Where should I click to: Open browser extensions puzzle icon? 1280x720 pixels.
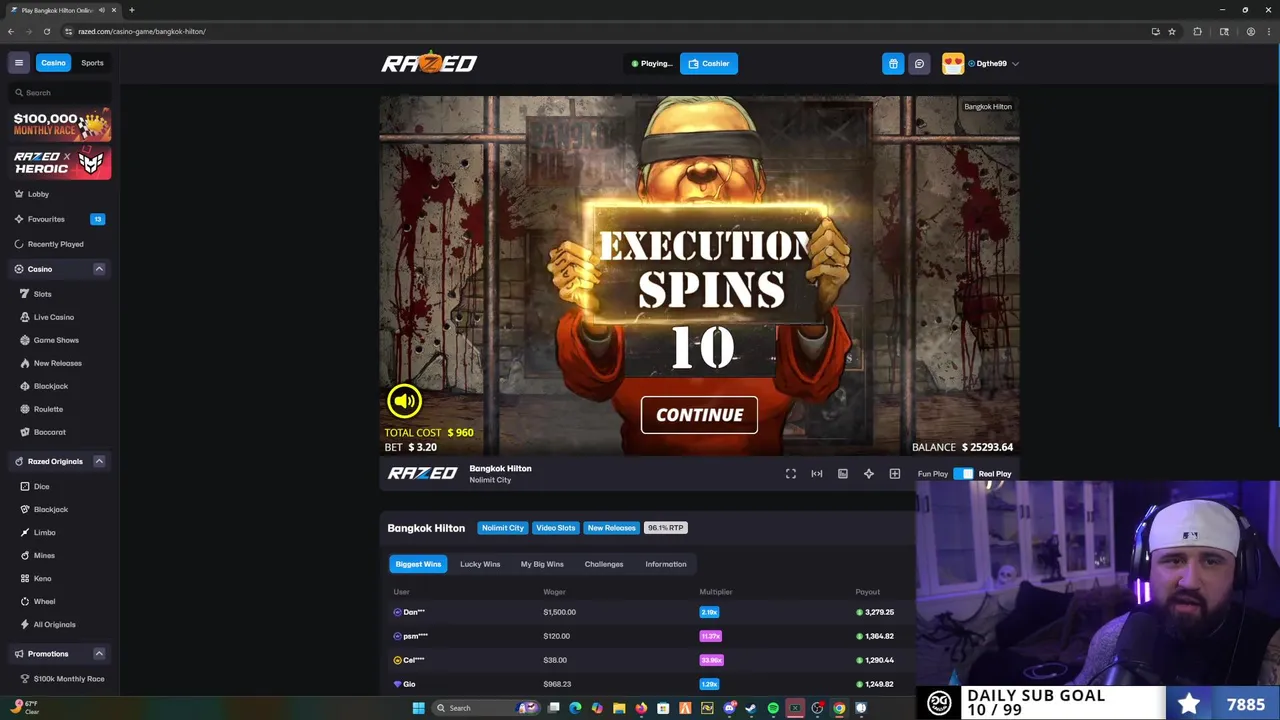click(1197, 31)
